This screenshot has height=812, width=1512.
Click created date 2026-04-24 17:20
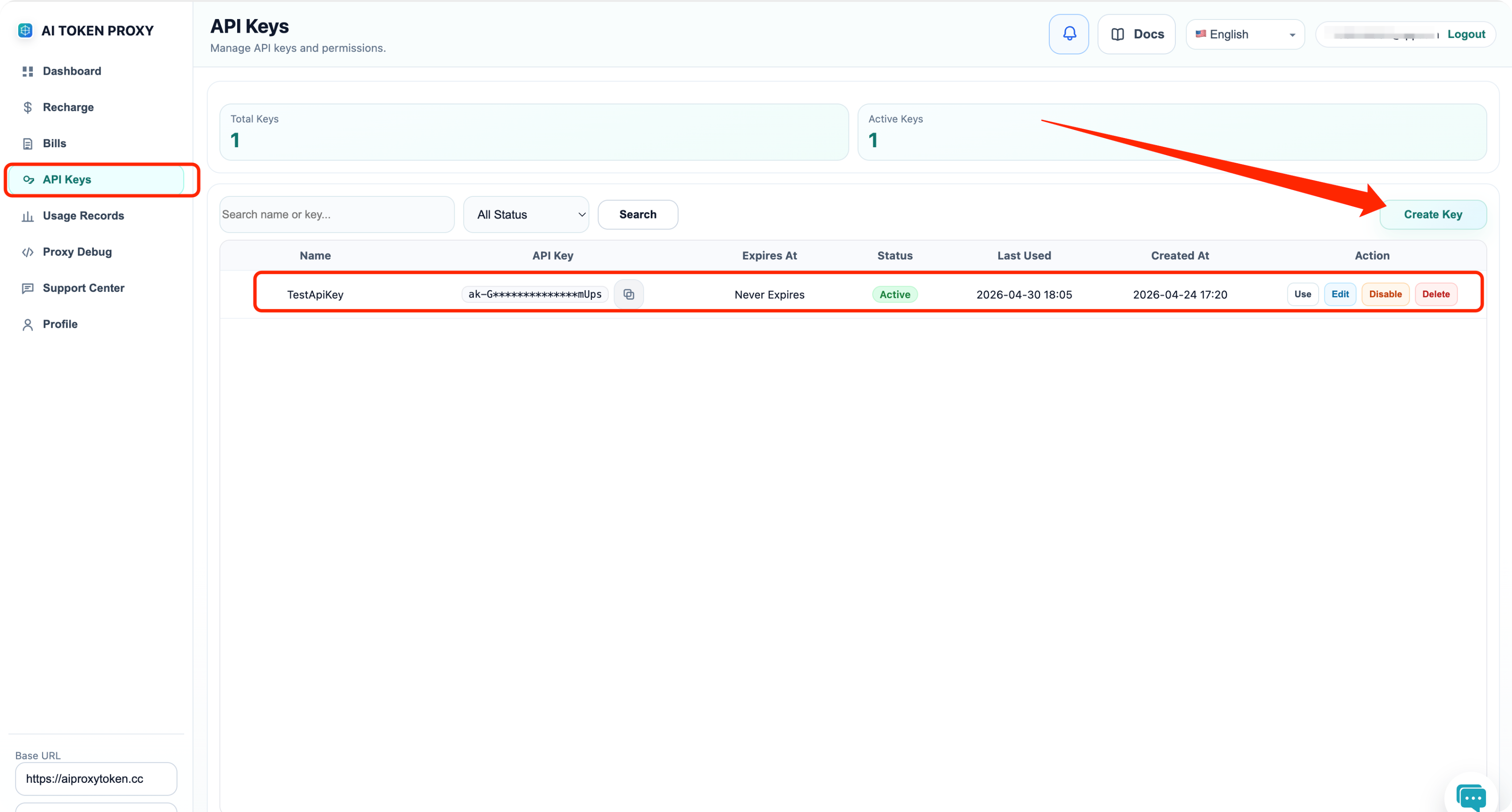click(x=1180, y=295)
